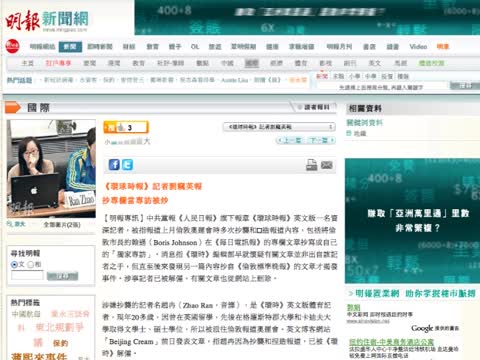Open 體育 in sub-navigation bar
Viewport: 480px width, 360px height.
click(301, 63)
